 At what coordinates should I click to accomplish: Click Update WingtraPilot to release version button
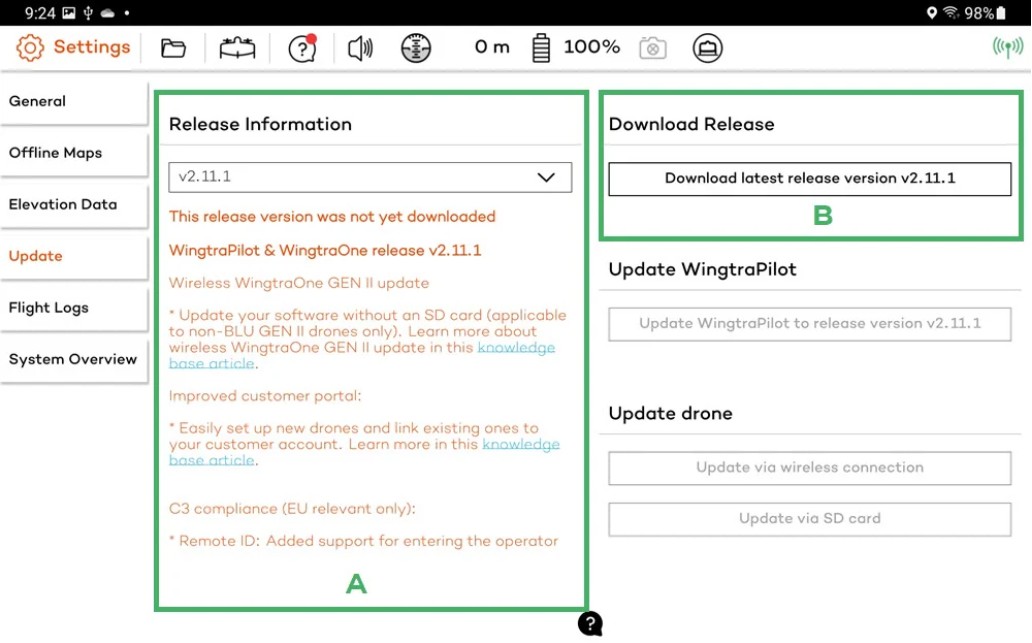(810, 324)
